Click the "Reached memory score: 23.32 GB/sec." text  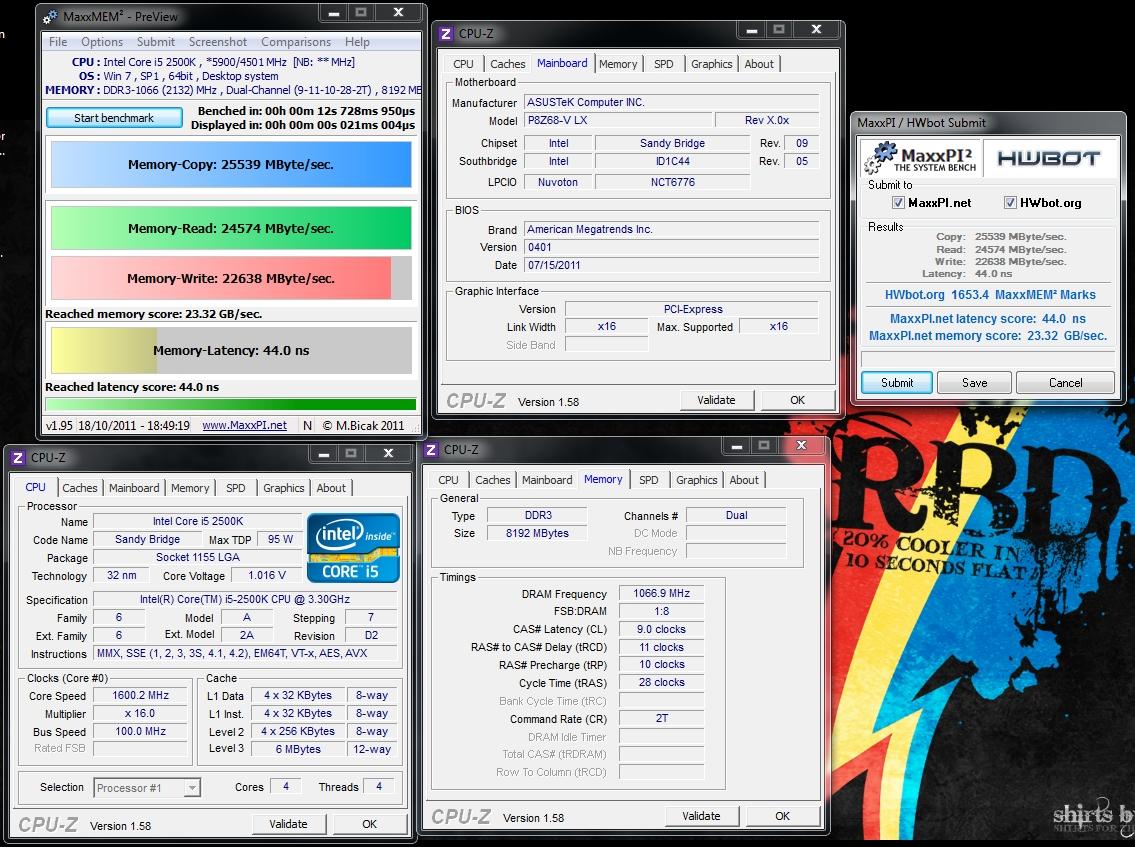[x=153, y=314]
